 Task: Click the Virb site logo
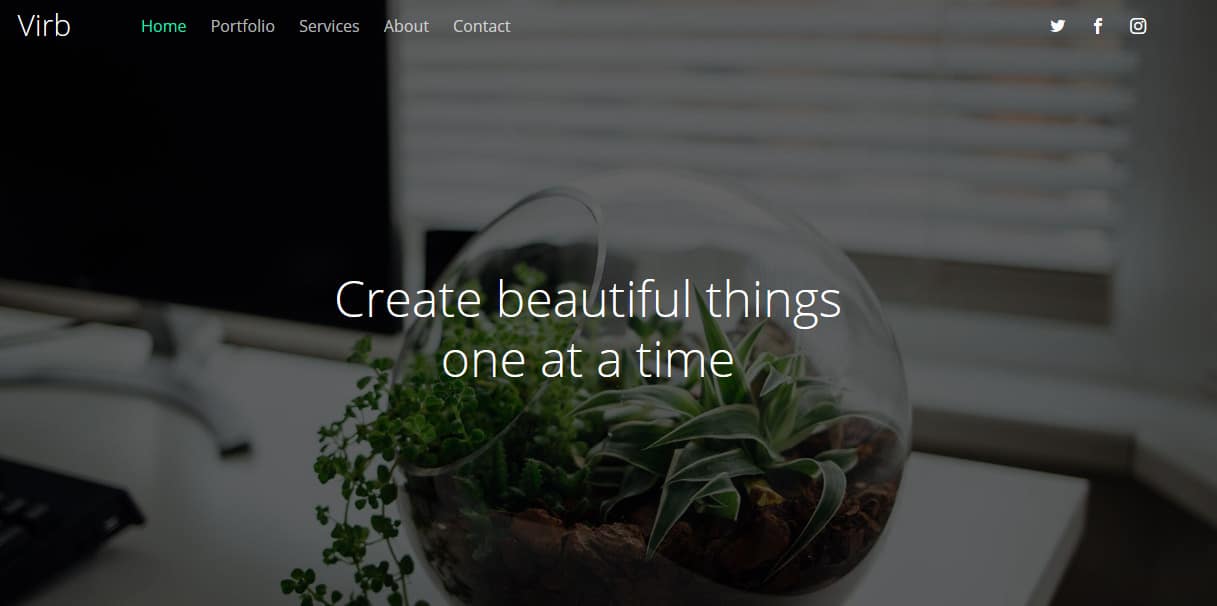click(44, 25)
